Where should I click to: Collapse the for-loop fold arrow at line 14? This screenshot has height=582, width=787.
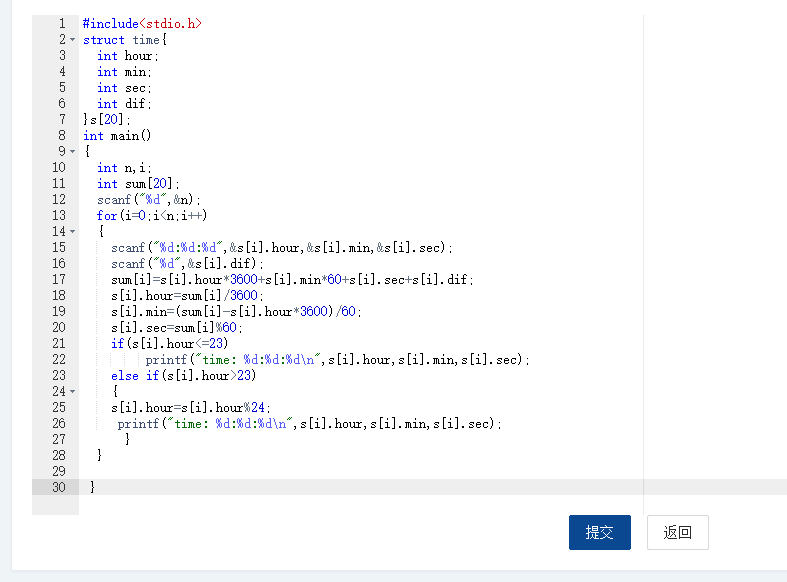click(x=73, y=231)
